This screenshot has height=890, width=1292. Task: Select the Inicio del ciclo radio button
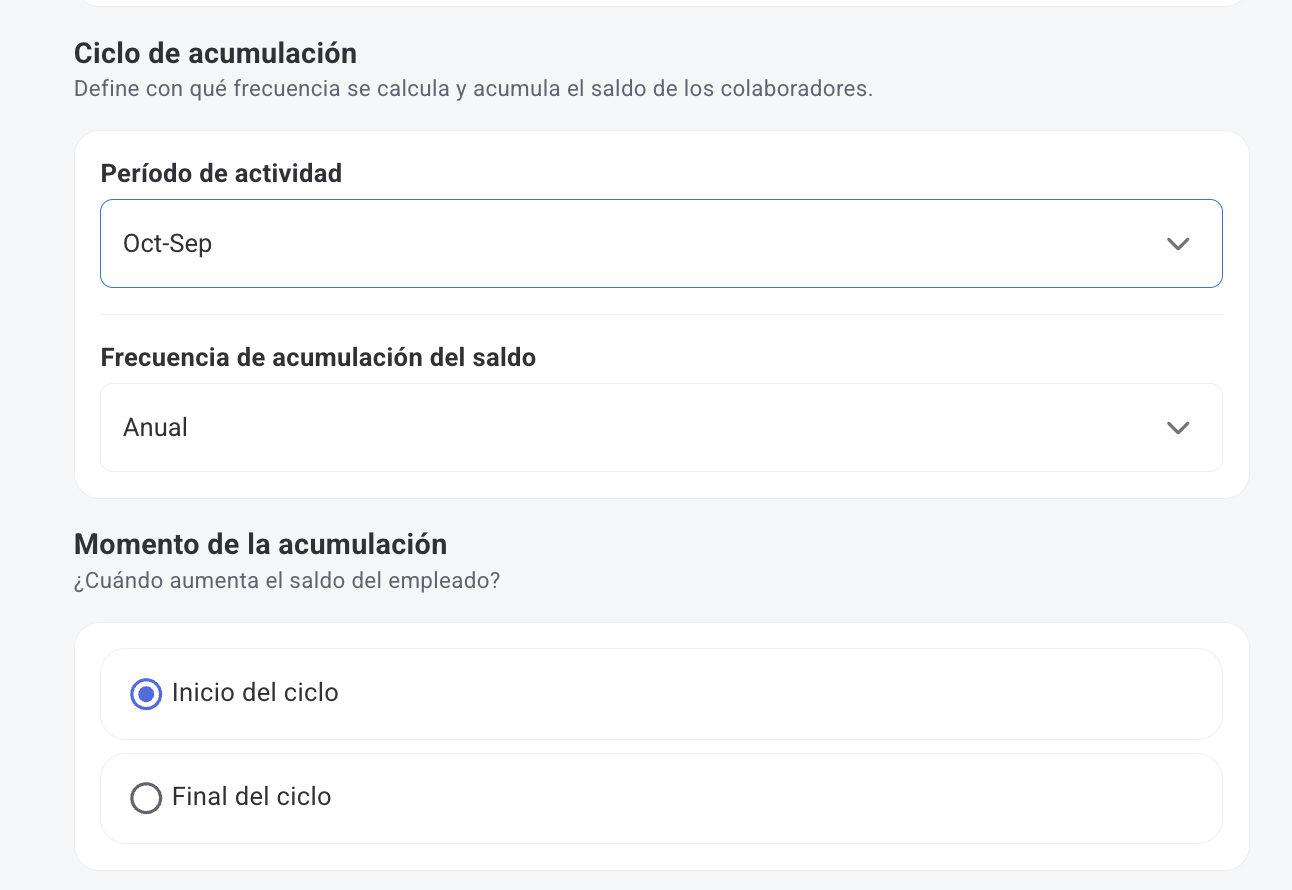(146, 693)
